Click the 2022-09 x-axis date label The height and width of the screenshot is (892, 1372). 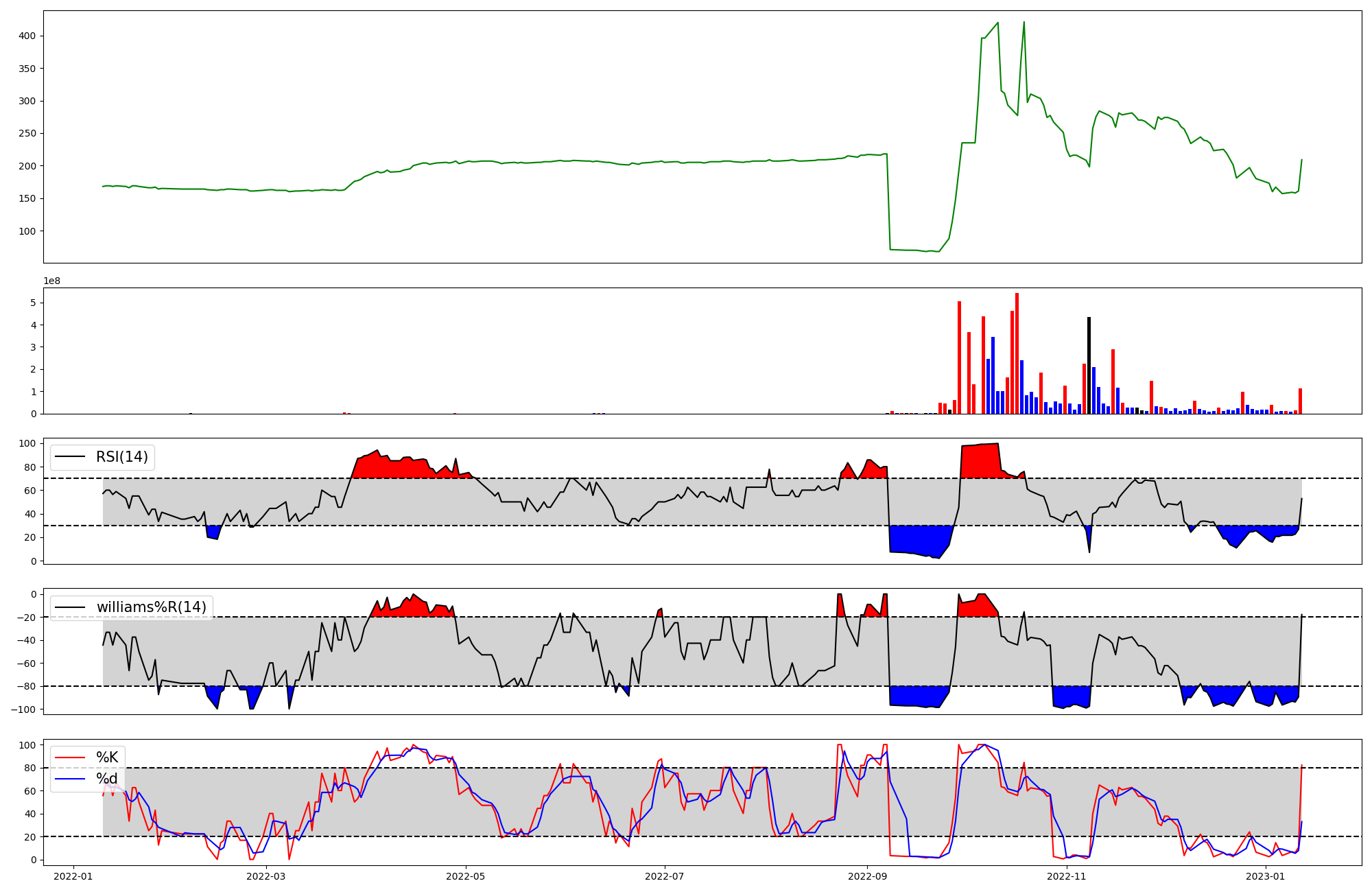point(867,876)
